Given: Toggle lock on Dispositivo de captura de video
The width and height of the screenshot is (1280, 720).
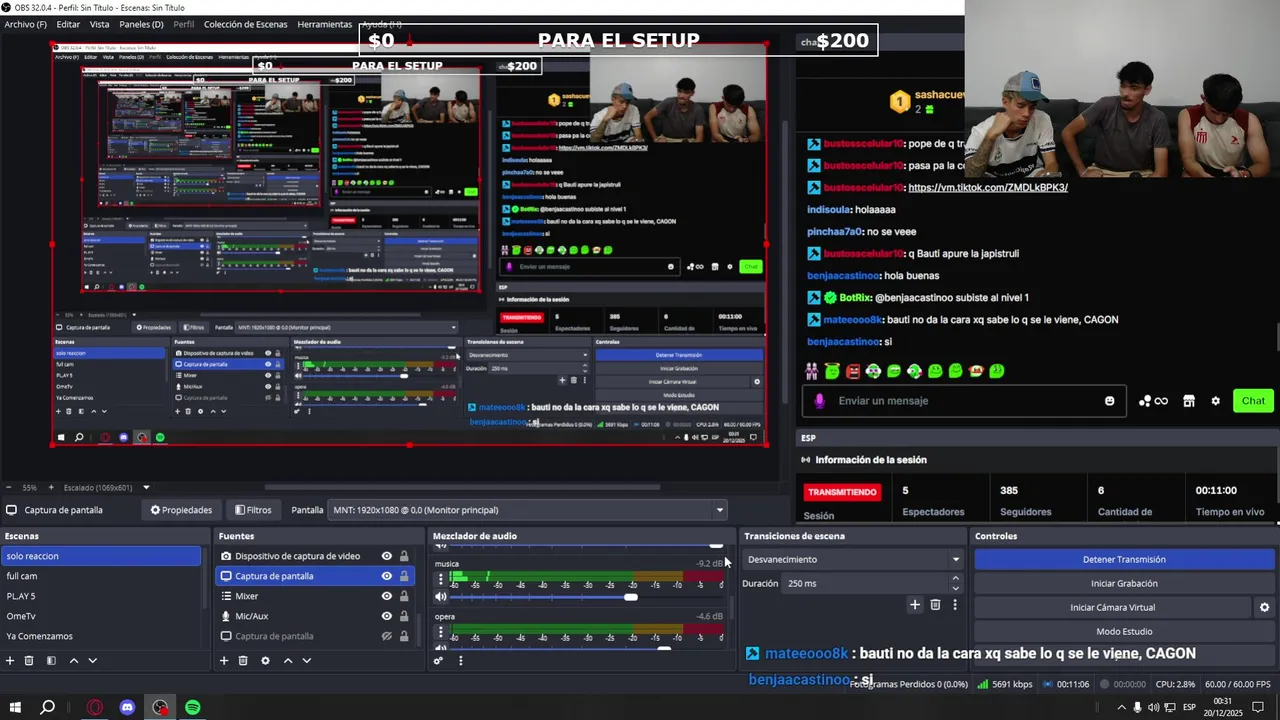Looking at the screenshot, I should [404, 556].
